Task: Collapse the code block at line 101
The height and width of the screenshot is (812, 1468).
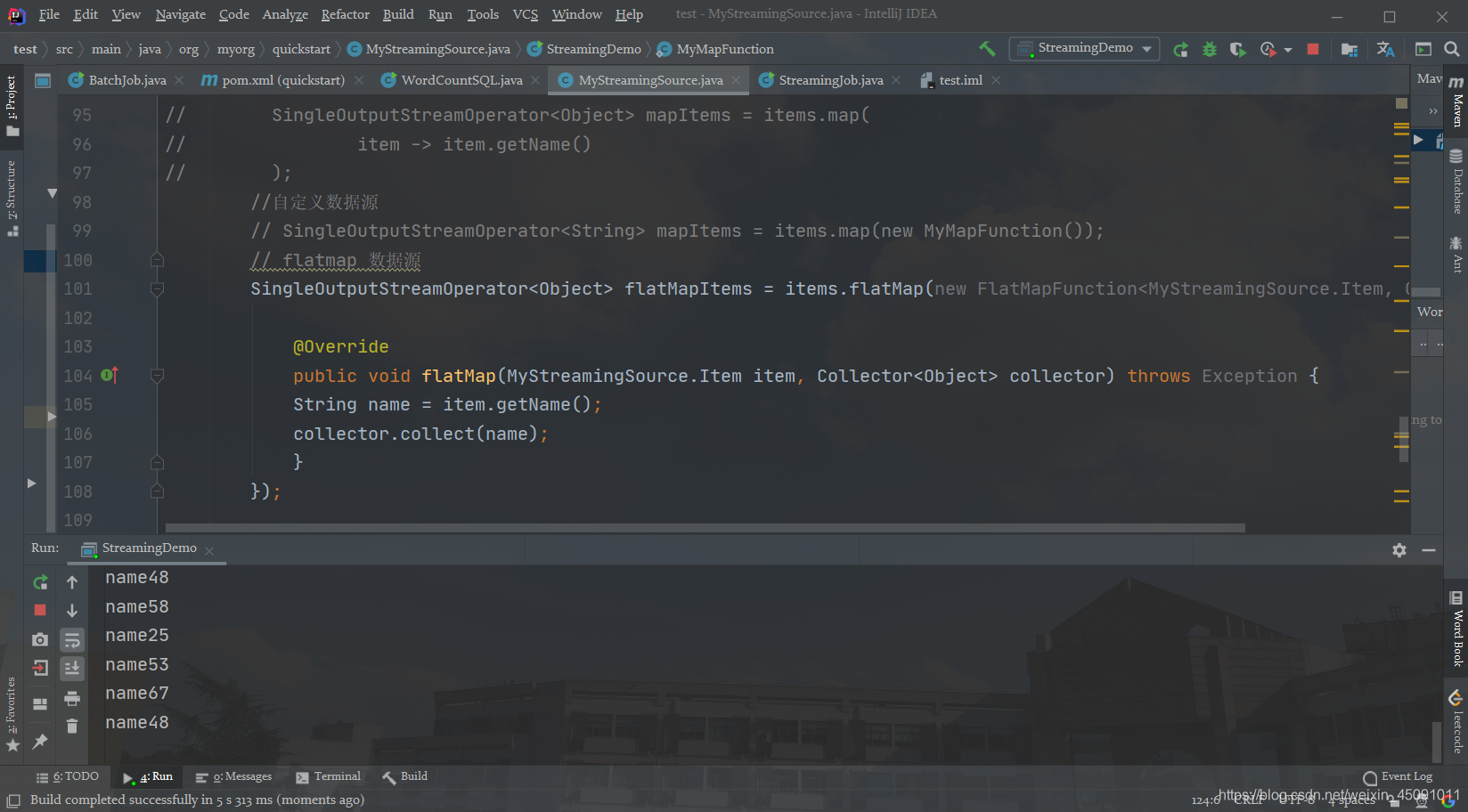Action: (x=157, y=288)
